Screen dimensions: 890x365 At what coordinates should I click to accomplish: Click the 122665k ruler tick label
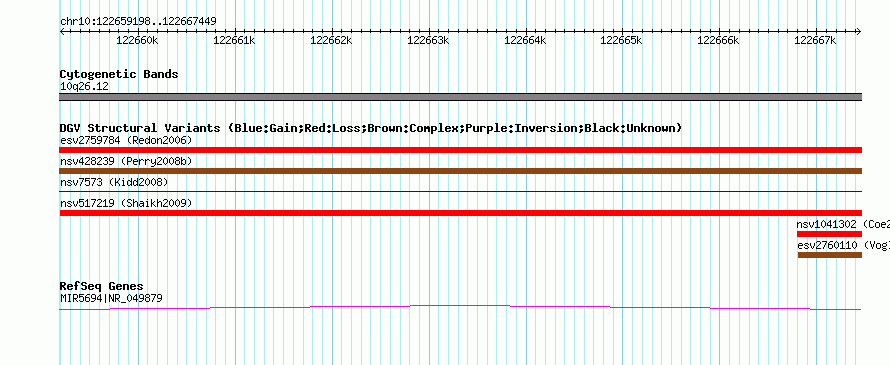coord(622,41)
